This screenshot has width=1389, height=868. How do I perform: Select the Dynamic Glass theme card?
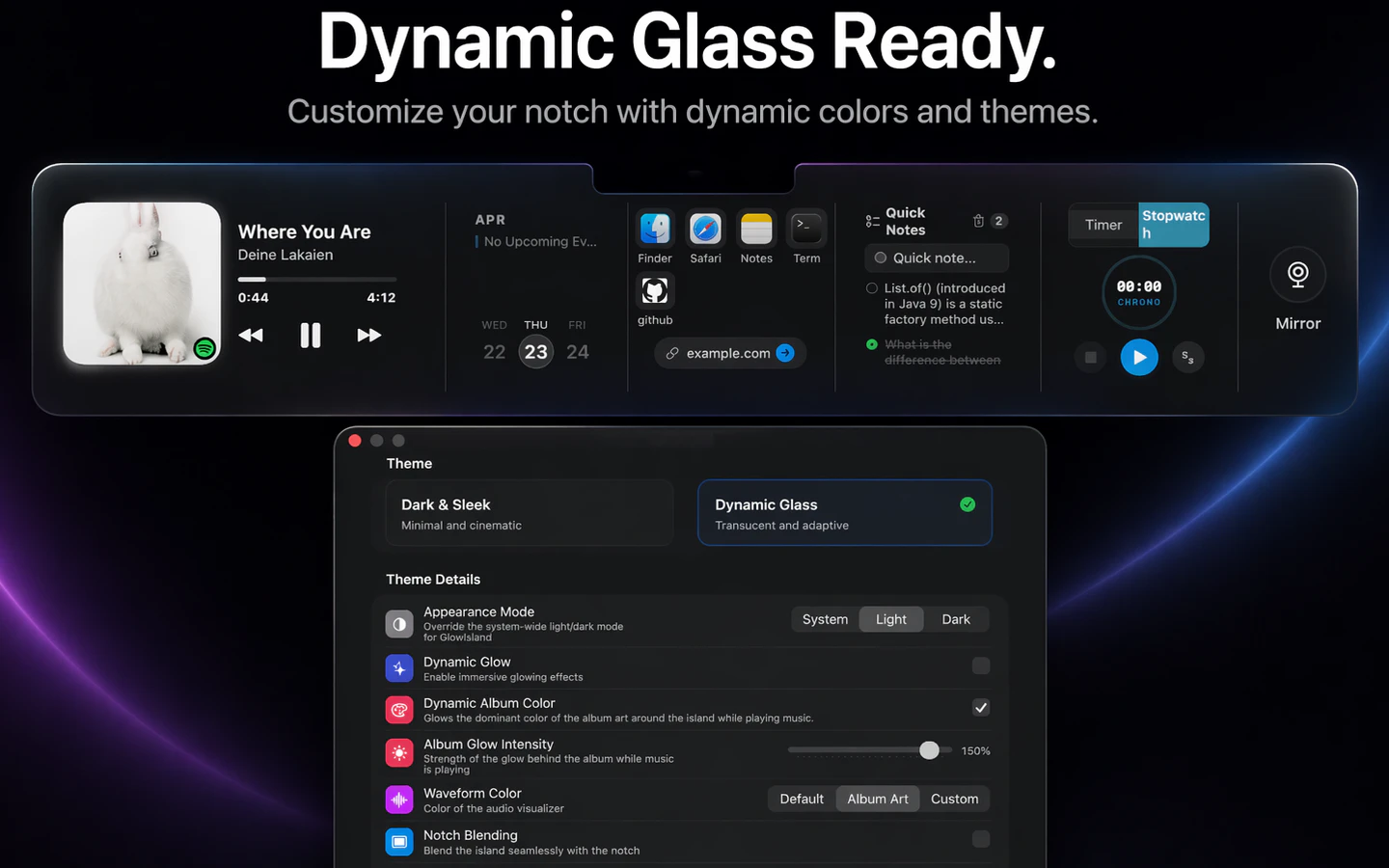[845, 513]
